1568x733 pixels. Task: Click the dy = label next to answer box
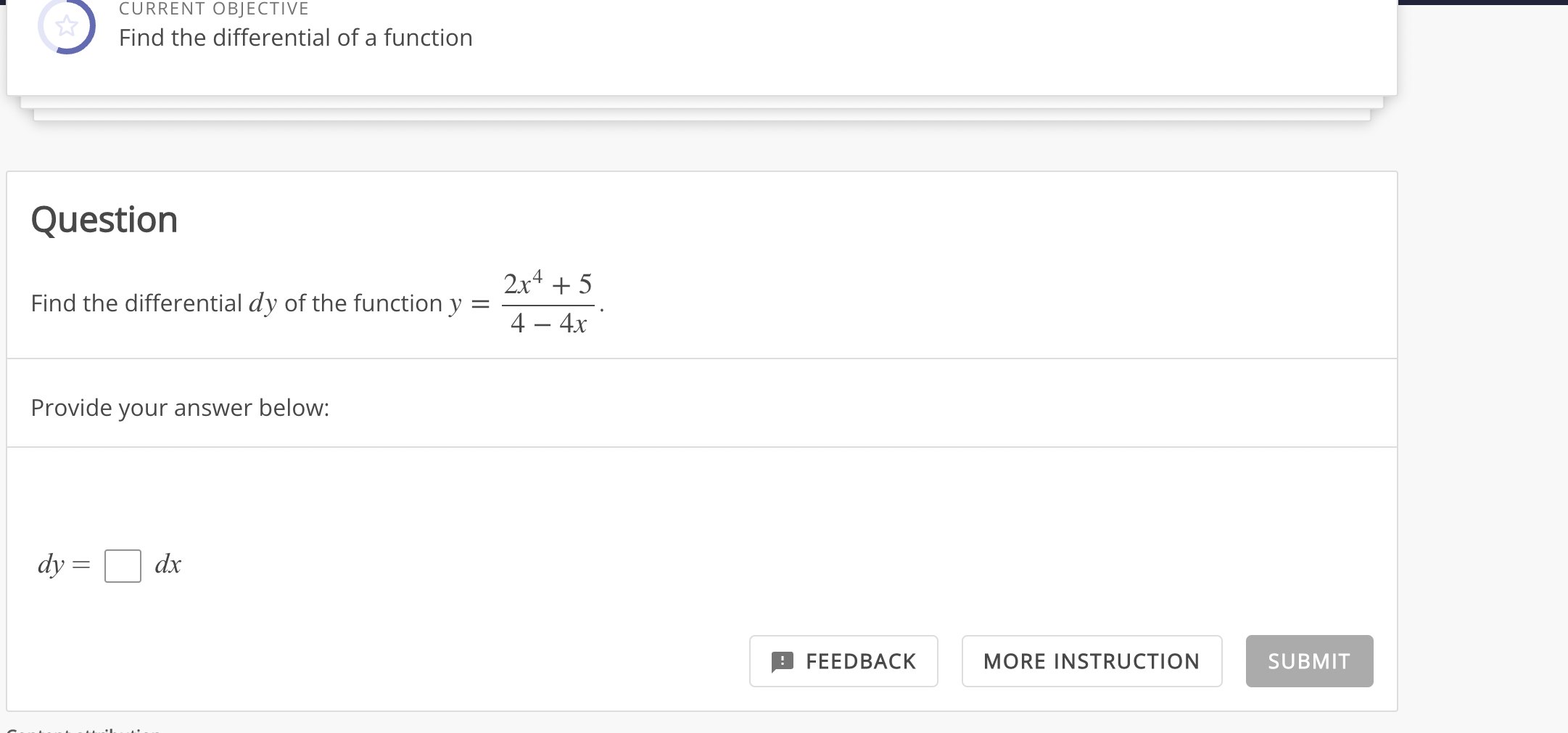click(62, 565)
